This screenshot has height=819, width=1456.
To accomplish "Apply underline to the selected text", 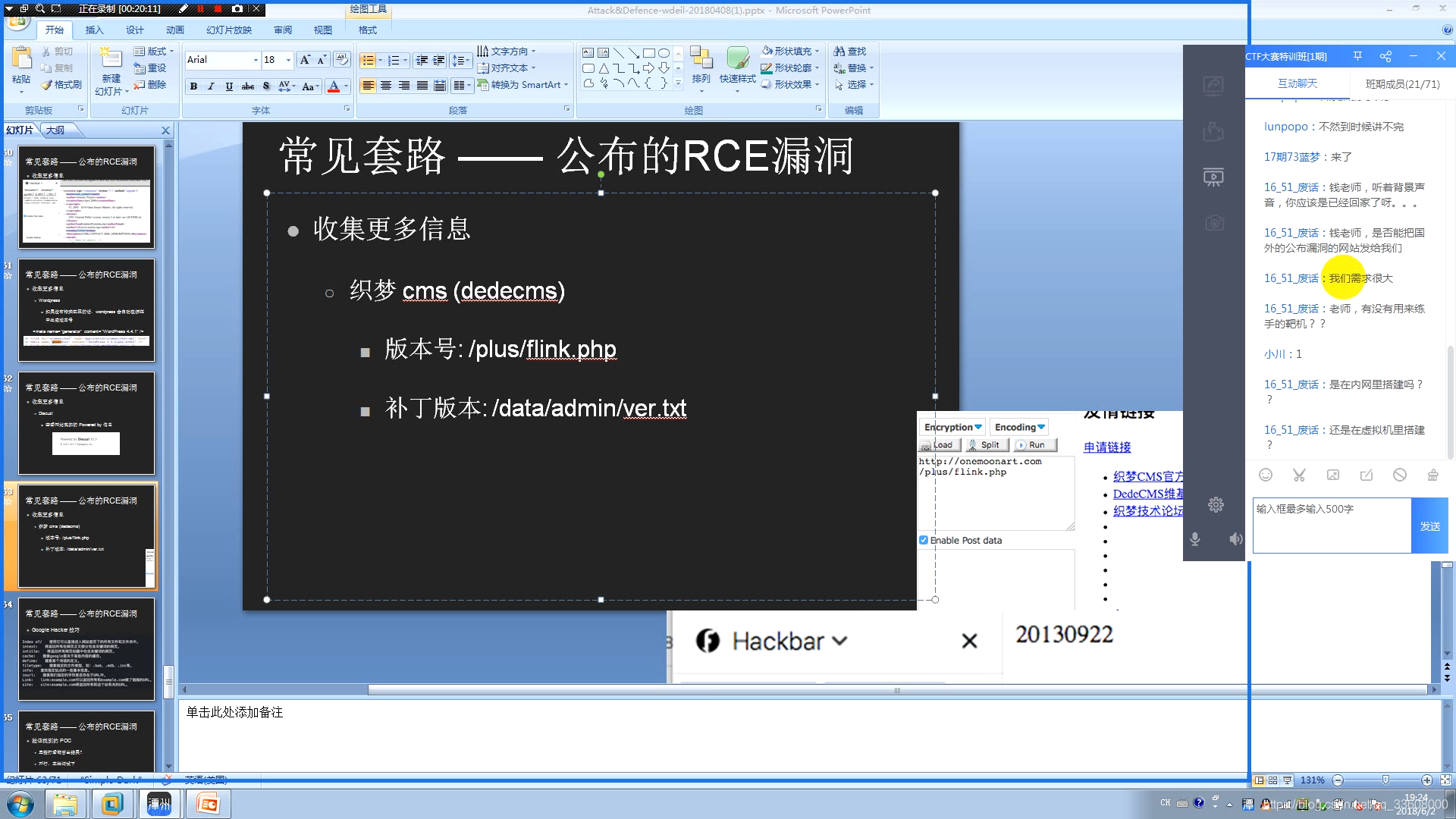I will [x=229, y=86].
